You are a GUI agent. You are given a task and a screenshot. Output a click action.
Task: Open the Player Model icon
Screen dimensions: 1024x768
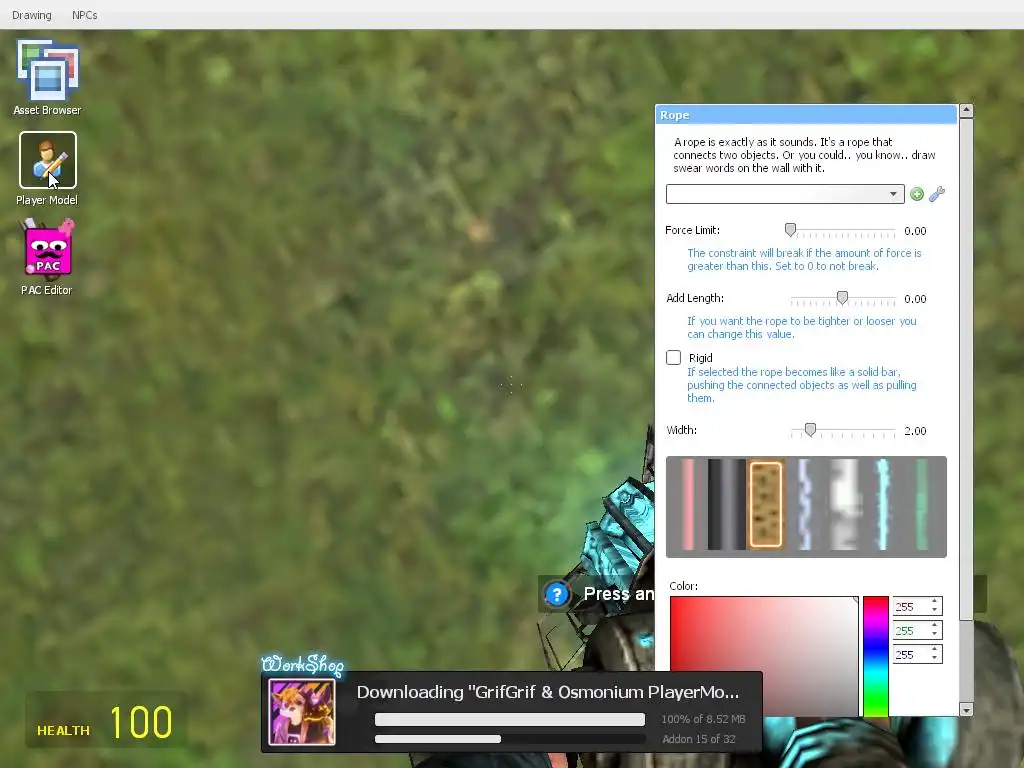tap(48, 169)
